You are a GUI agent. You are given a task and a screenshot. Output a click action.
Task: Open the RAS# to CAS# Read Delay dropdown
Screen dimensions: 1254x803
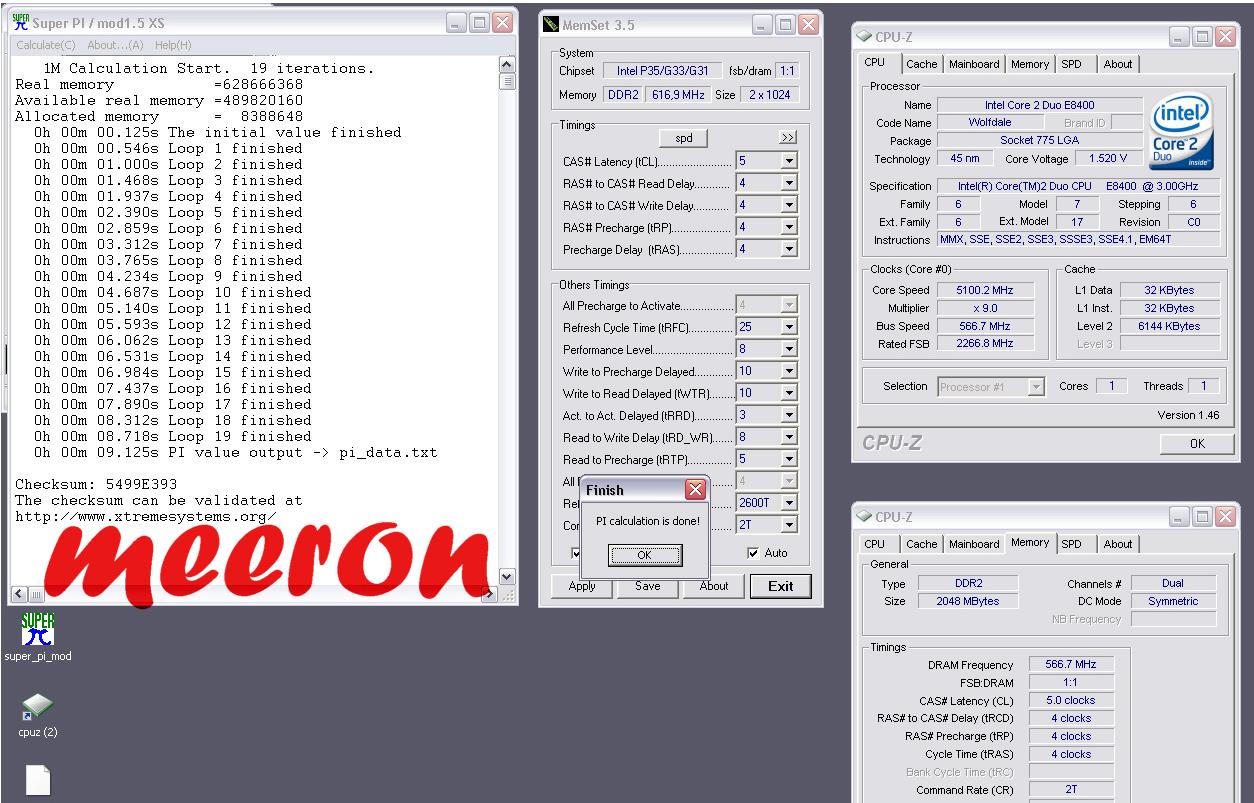tap(789, 183)
